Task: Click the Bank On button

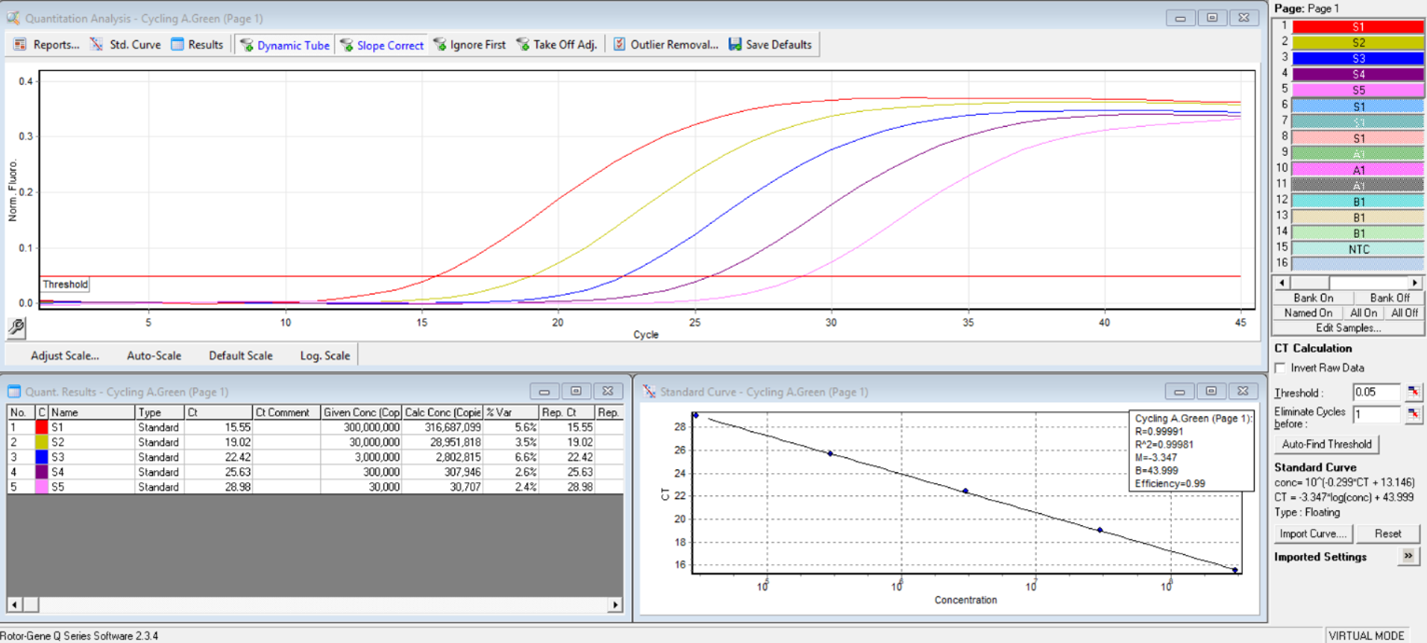Action: [x=1313, y=298]
